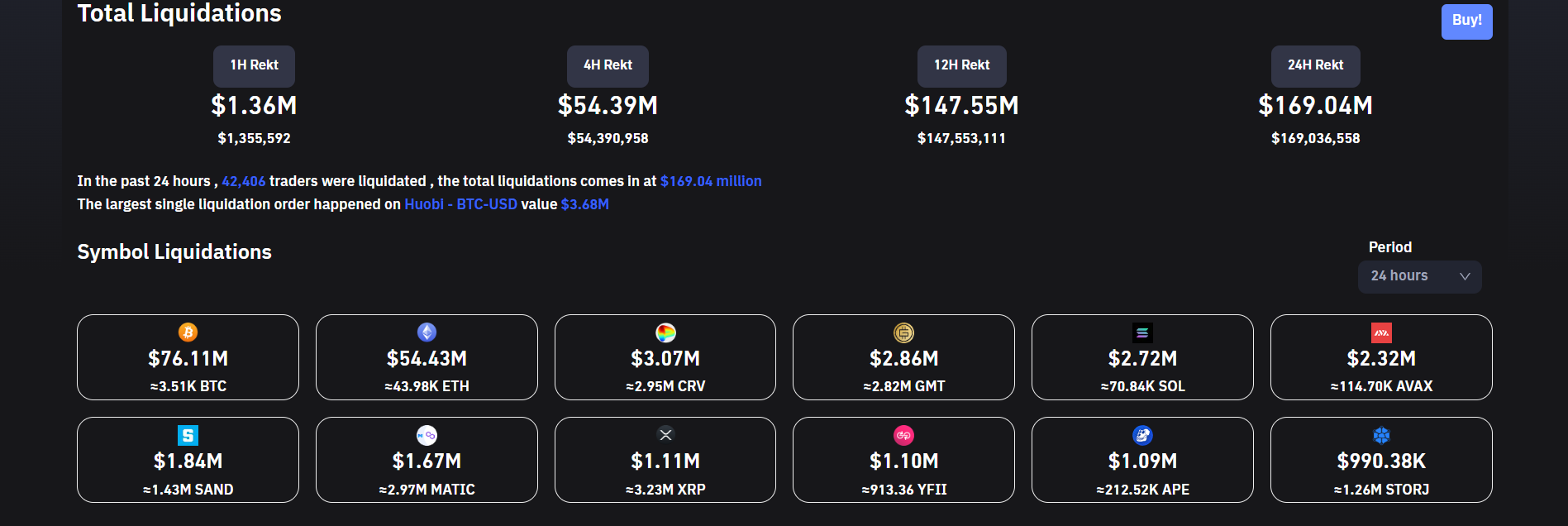
Task: Click the ≈3.51K BTC amount text
Action: 188,386
